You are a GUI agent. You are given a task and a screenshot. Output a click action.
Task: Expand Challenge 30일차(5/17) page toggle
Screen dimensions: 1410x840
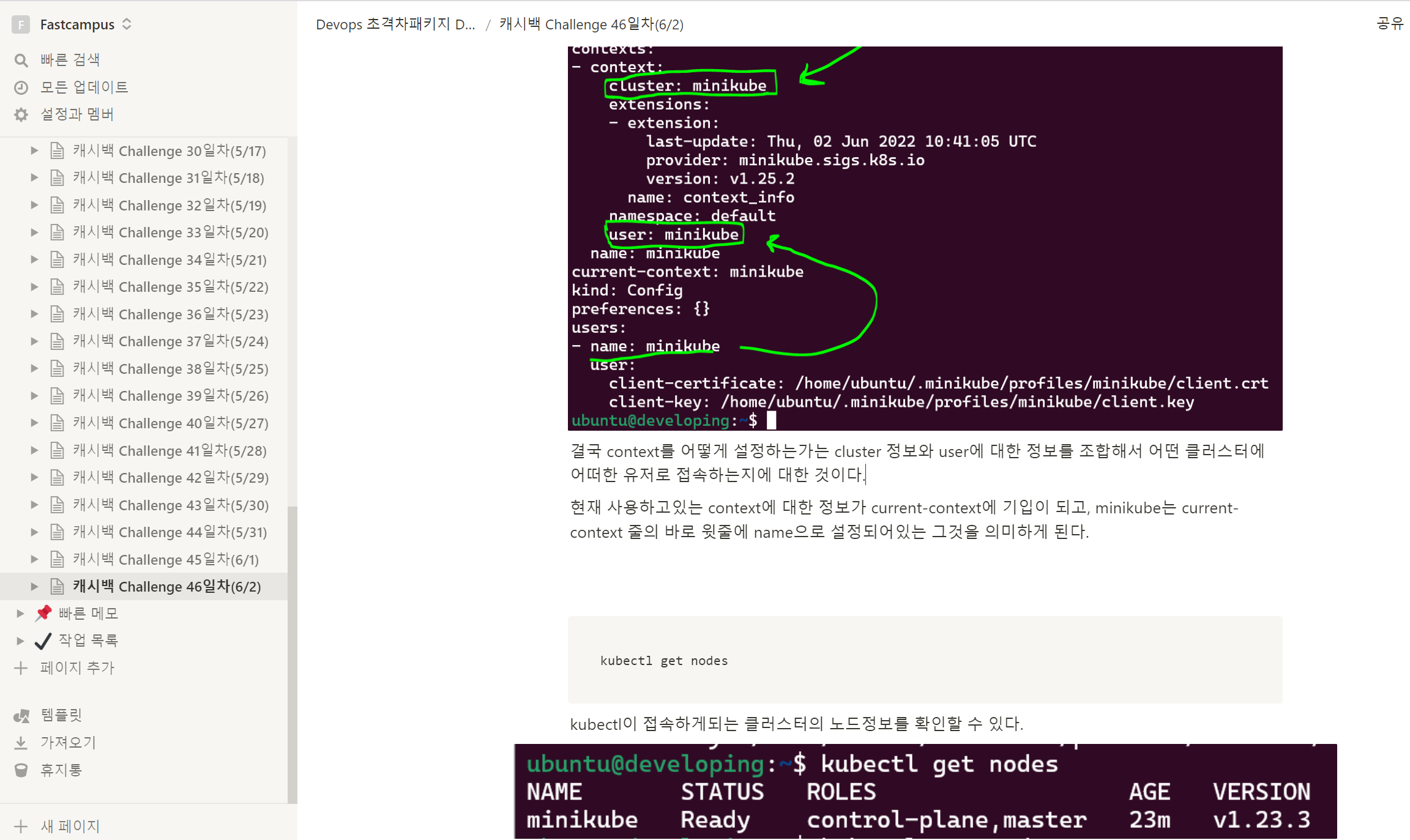(35, 151)
